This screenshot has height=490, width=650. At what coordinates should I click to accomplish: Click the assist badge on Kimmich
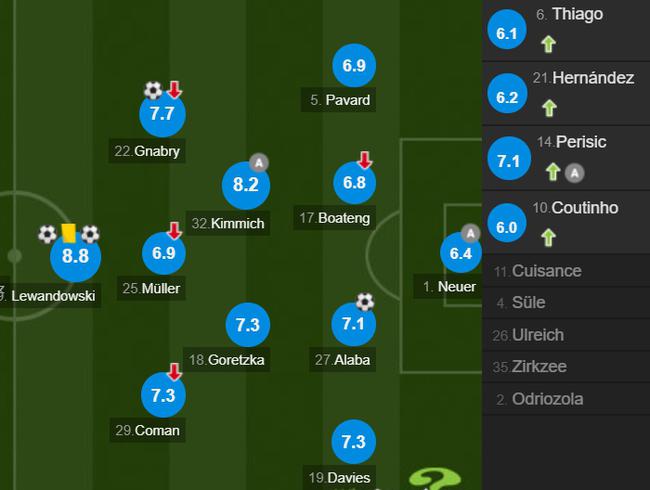pyautogui.click(x=259, y=163)
